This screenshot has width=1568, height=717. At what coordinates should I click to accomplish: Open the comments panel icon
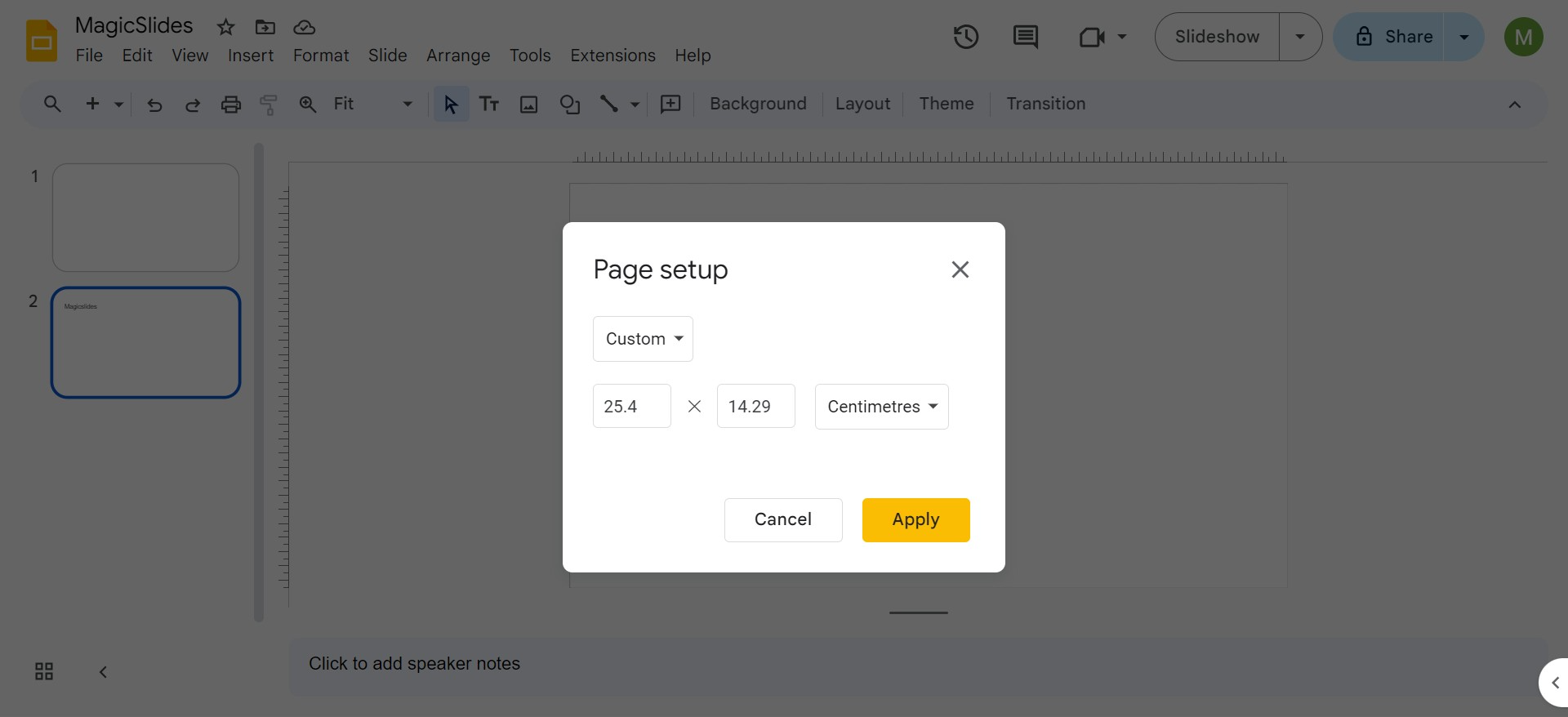point(1025,37)
